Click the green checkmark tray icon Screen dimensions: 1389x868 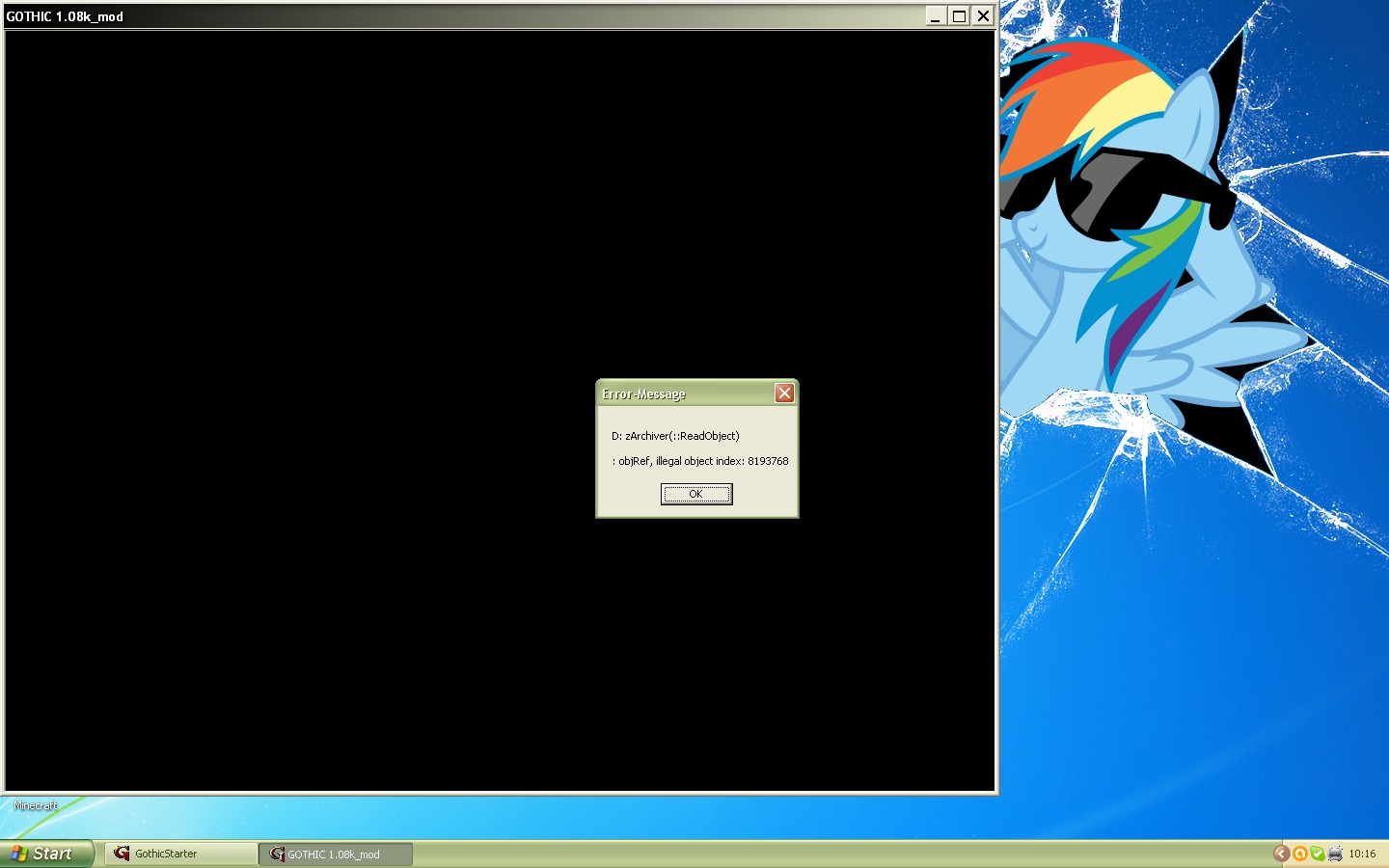(1318, 854)
